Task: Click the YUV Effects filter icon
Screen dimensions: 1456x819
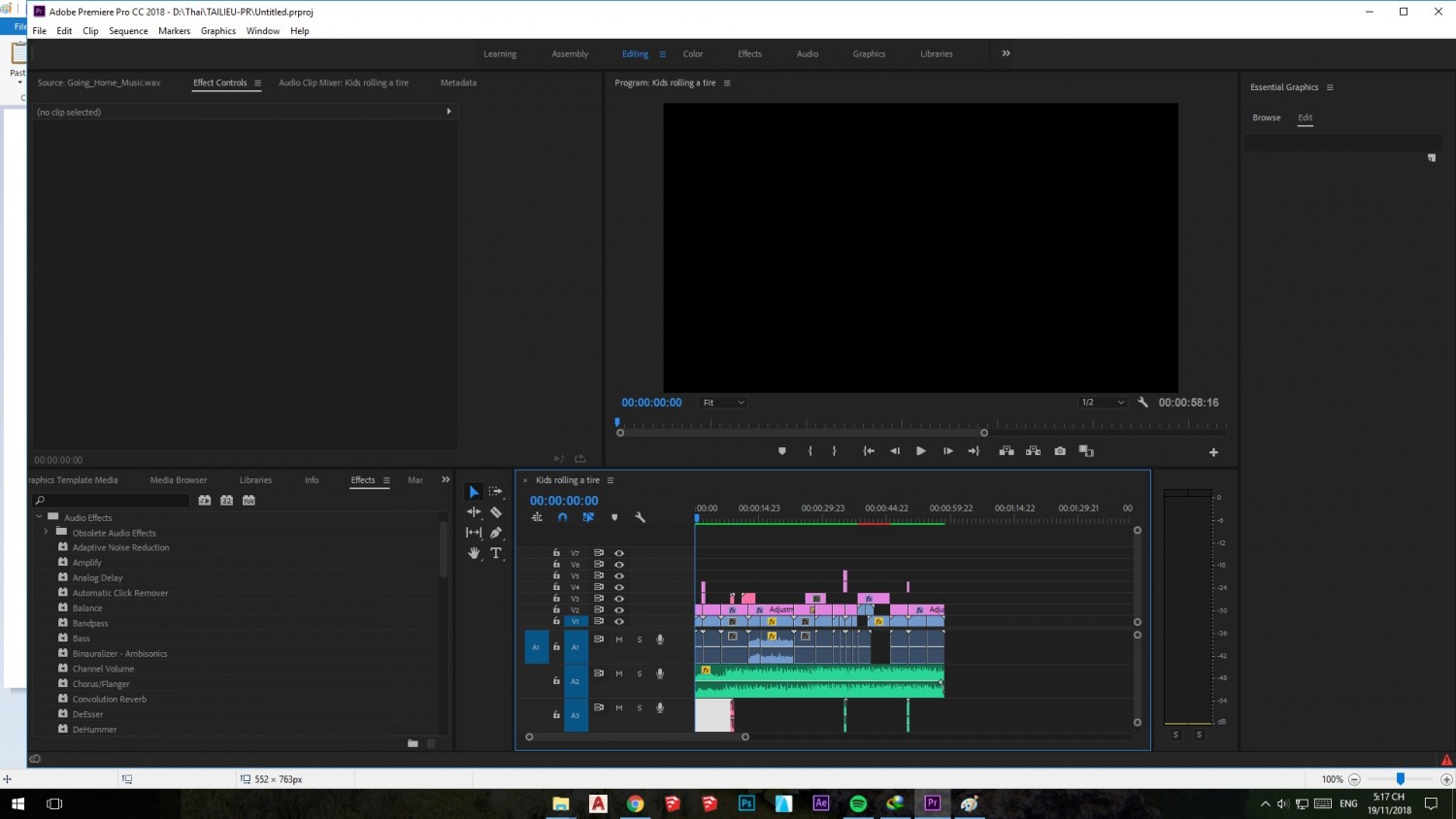Action: coord(248,501)
